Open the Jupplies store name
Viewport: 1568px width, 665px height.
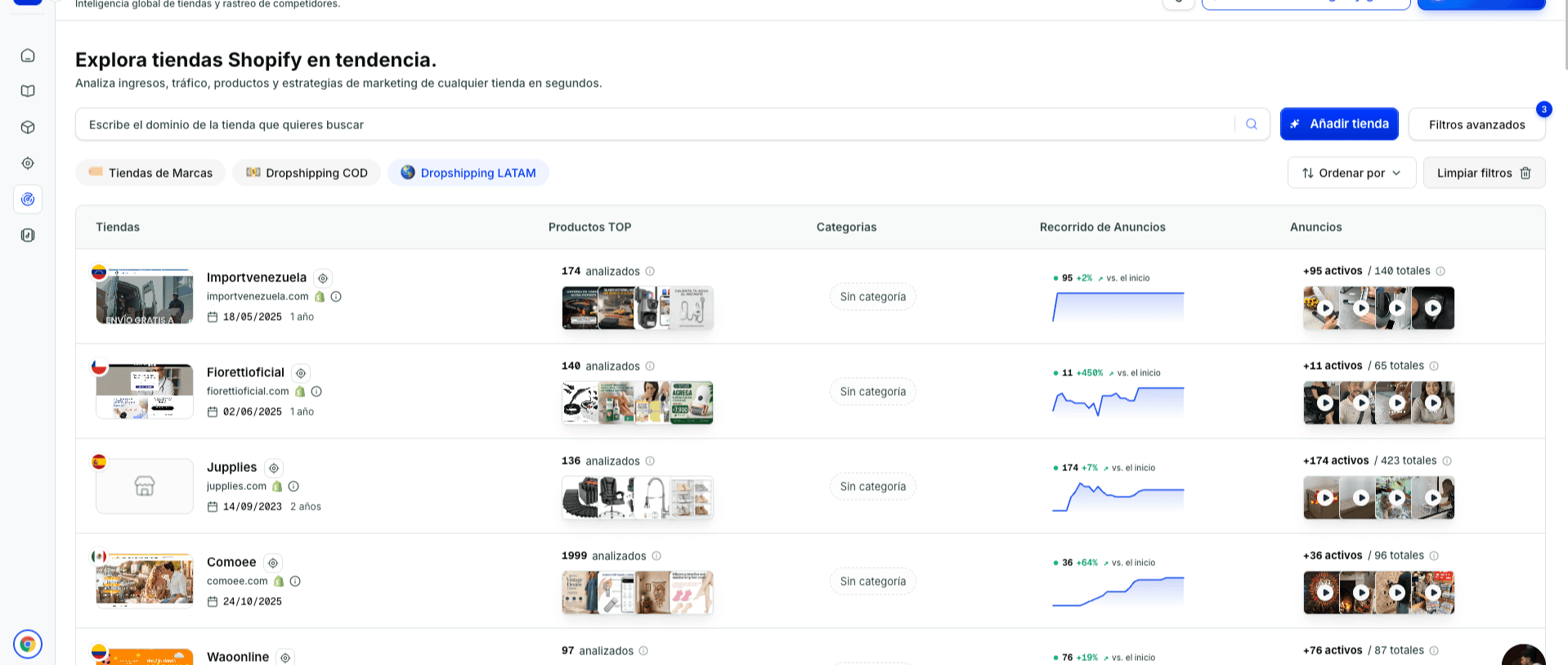coord(232,467)
